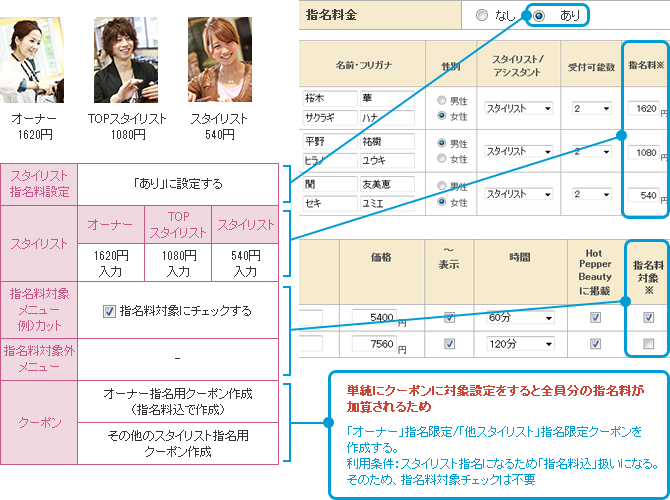
Task: Enable 指名料対象 checkbox in 7560円 row
Action: tap(649, 344)
